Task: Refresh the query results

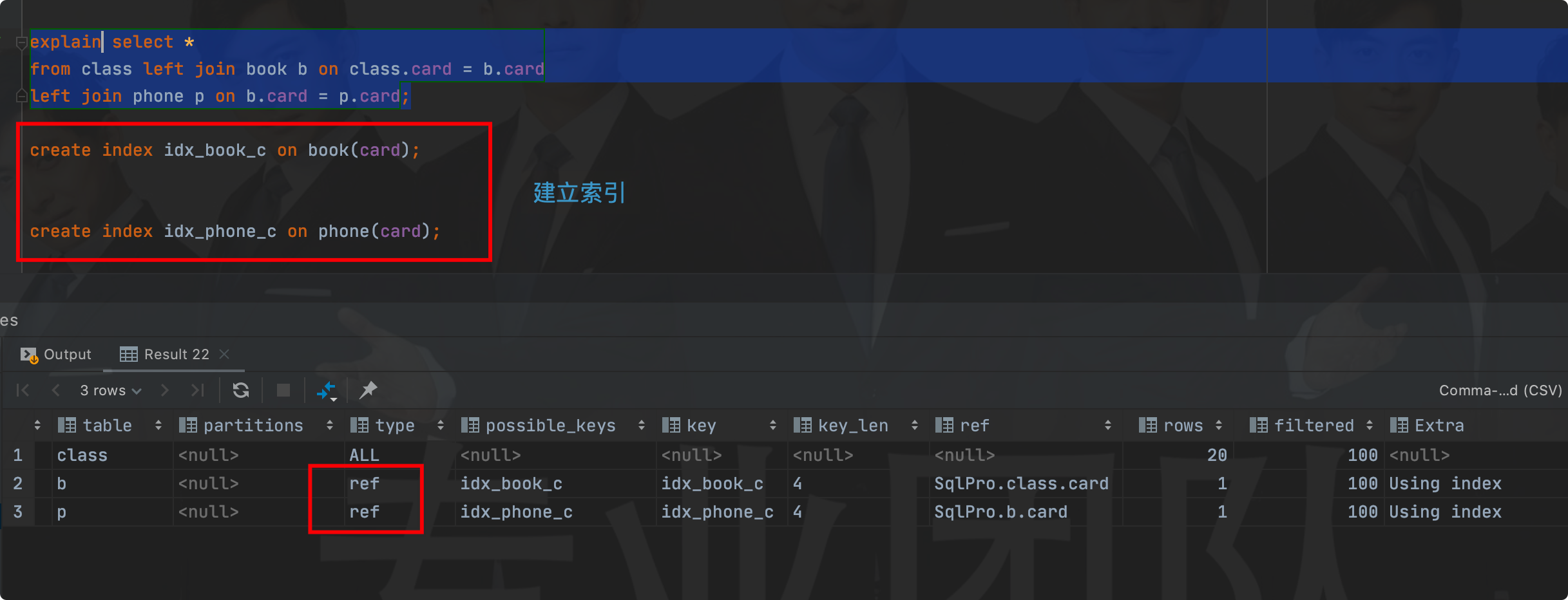Action: point(241,390)
